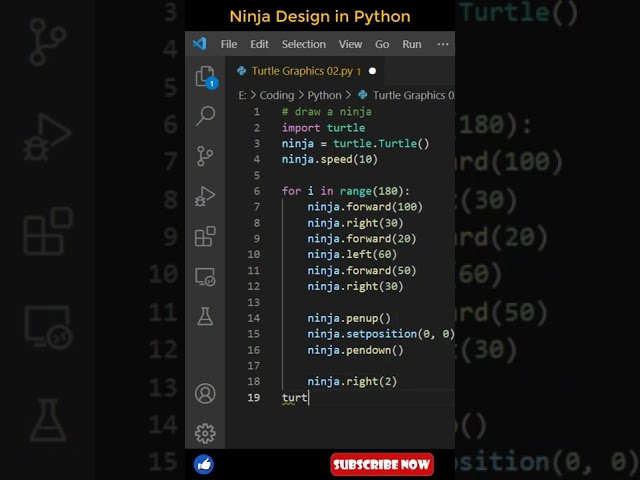Screen dimensions: 640x480
Task: Open the Testing flask icon
Action: [205, 316]
